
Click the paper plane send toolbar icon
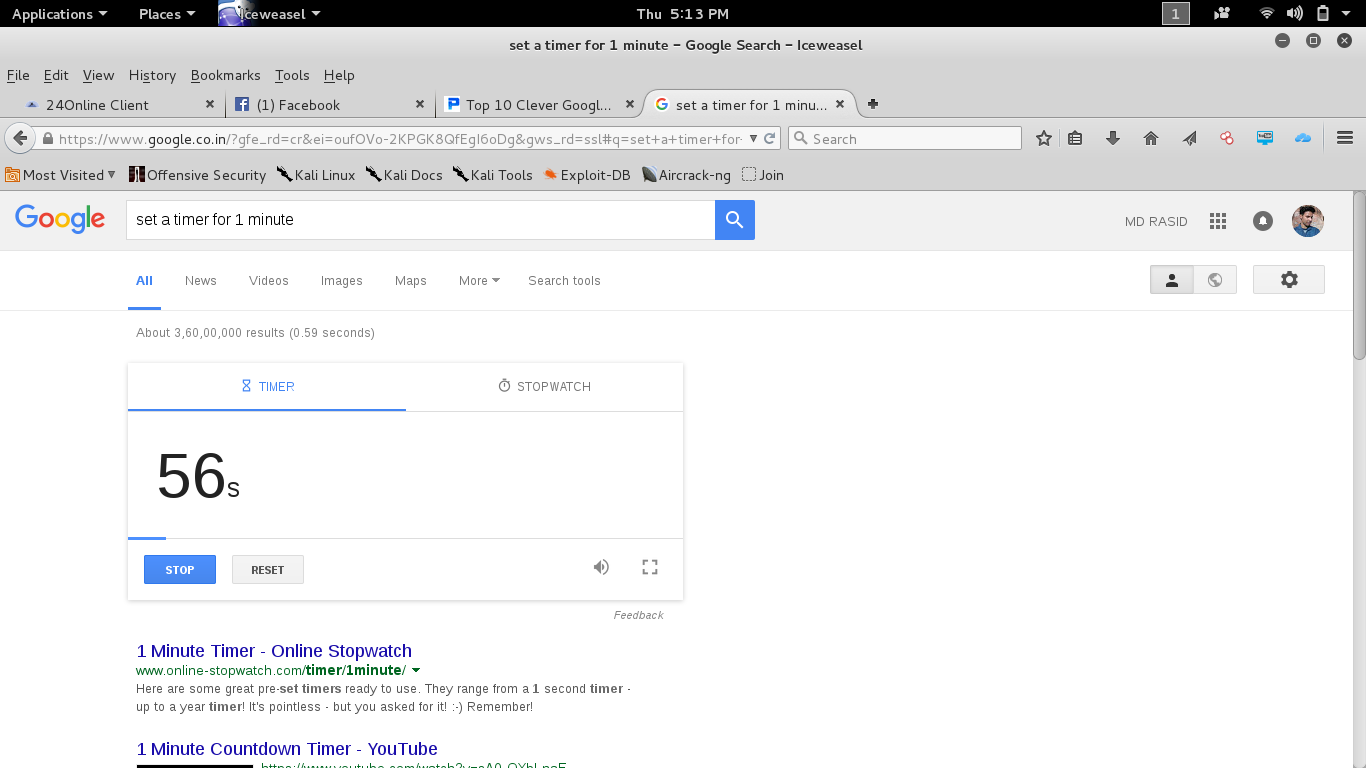coord(1189,139)
